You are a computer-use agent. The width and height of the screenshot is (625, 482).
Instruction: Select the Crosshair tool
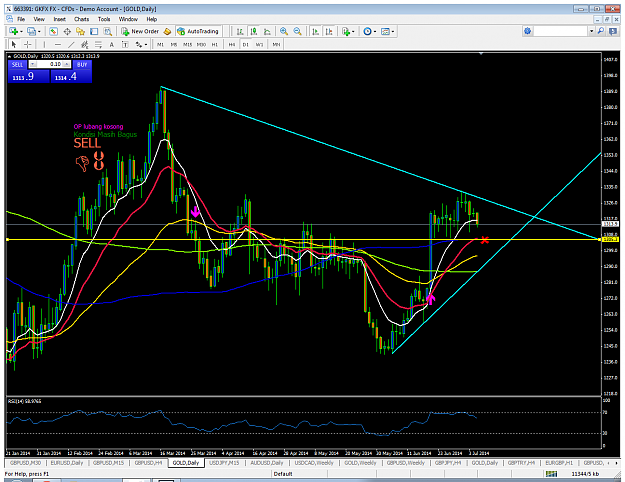coord(28,45)
